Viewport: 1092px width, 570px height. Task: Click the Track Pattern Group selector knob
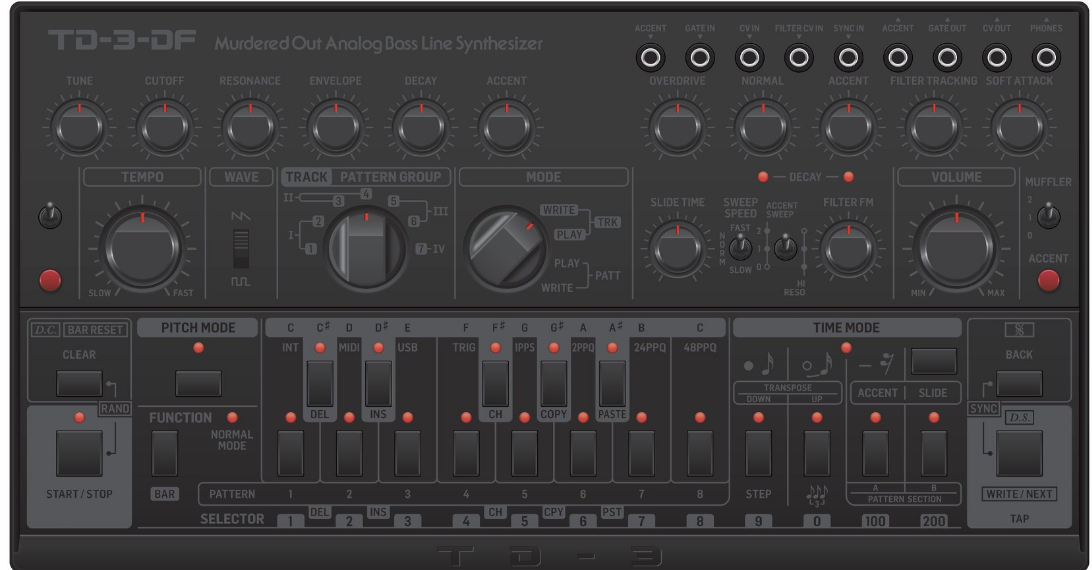366,249
